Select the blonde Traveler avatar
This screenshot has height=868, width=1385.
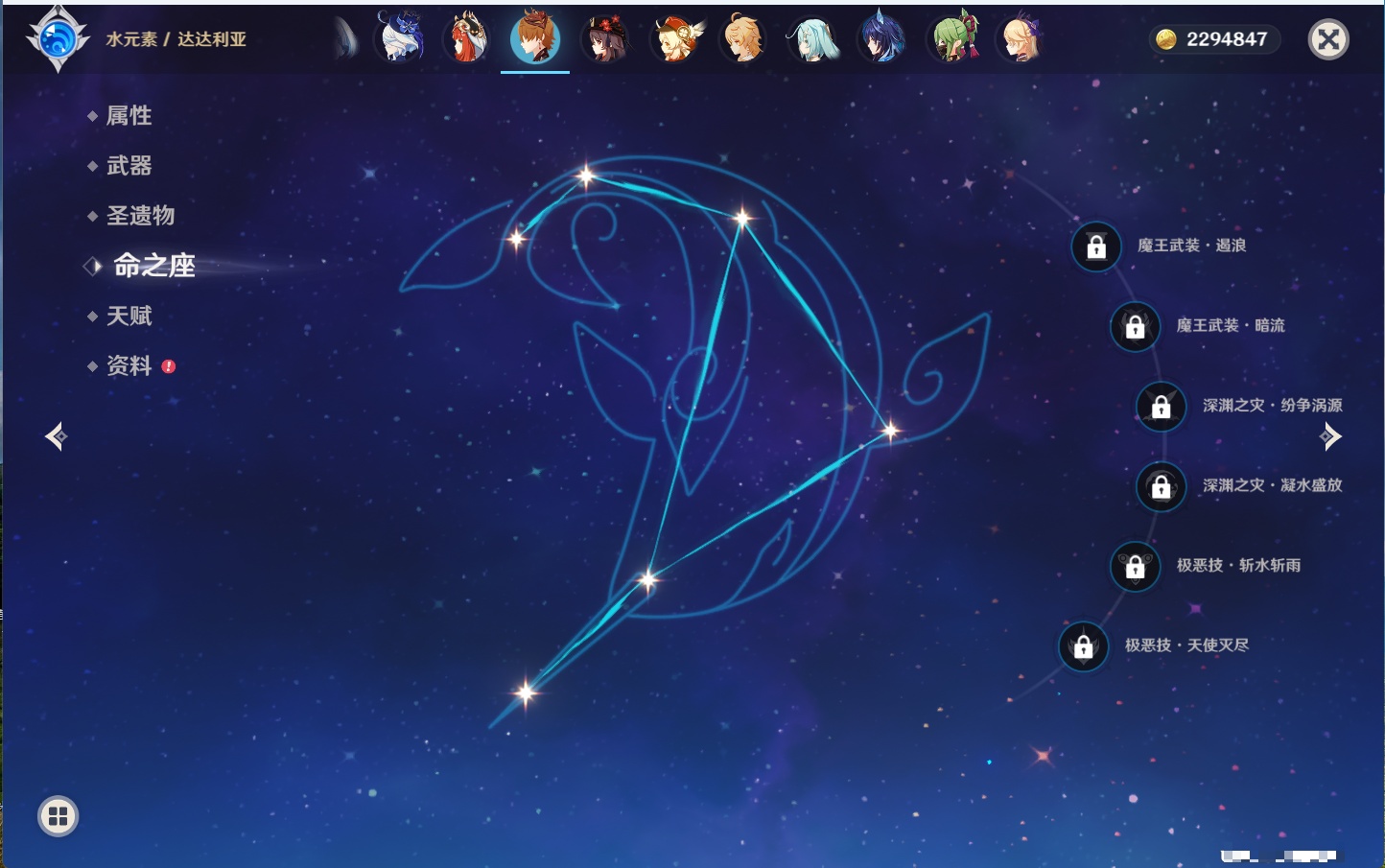pyautogui.click(x=745, y=39)
